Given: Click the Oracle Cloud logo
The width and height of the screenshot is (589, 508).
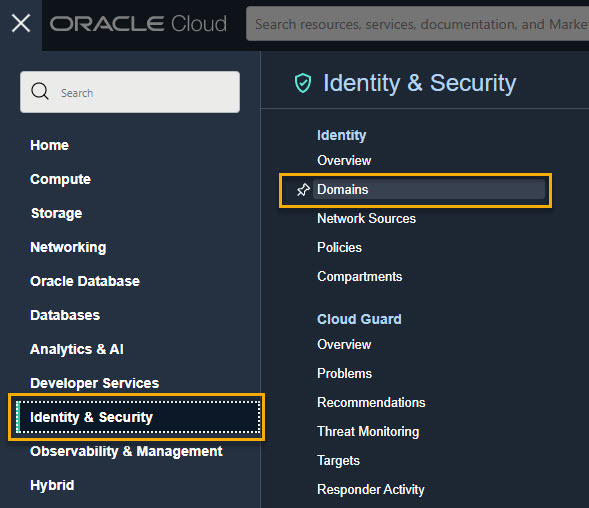Looking at the screenshot, I should pos(138,24).
